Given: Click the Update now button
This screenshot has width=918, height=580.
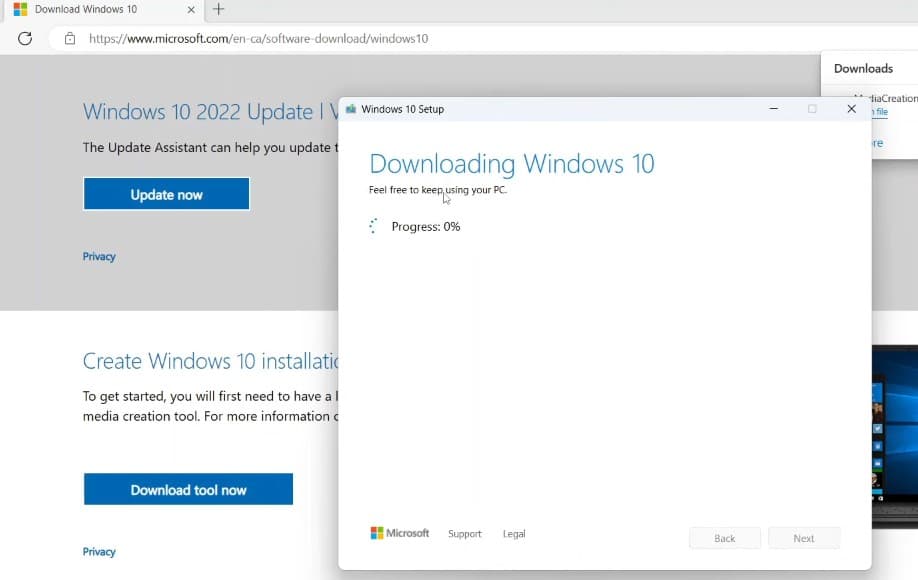Looking at the screenshot, I should pyautogui.click(x=166, y=195).
